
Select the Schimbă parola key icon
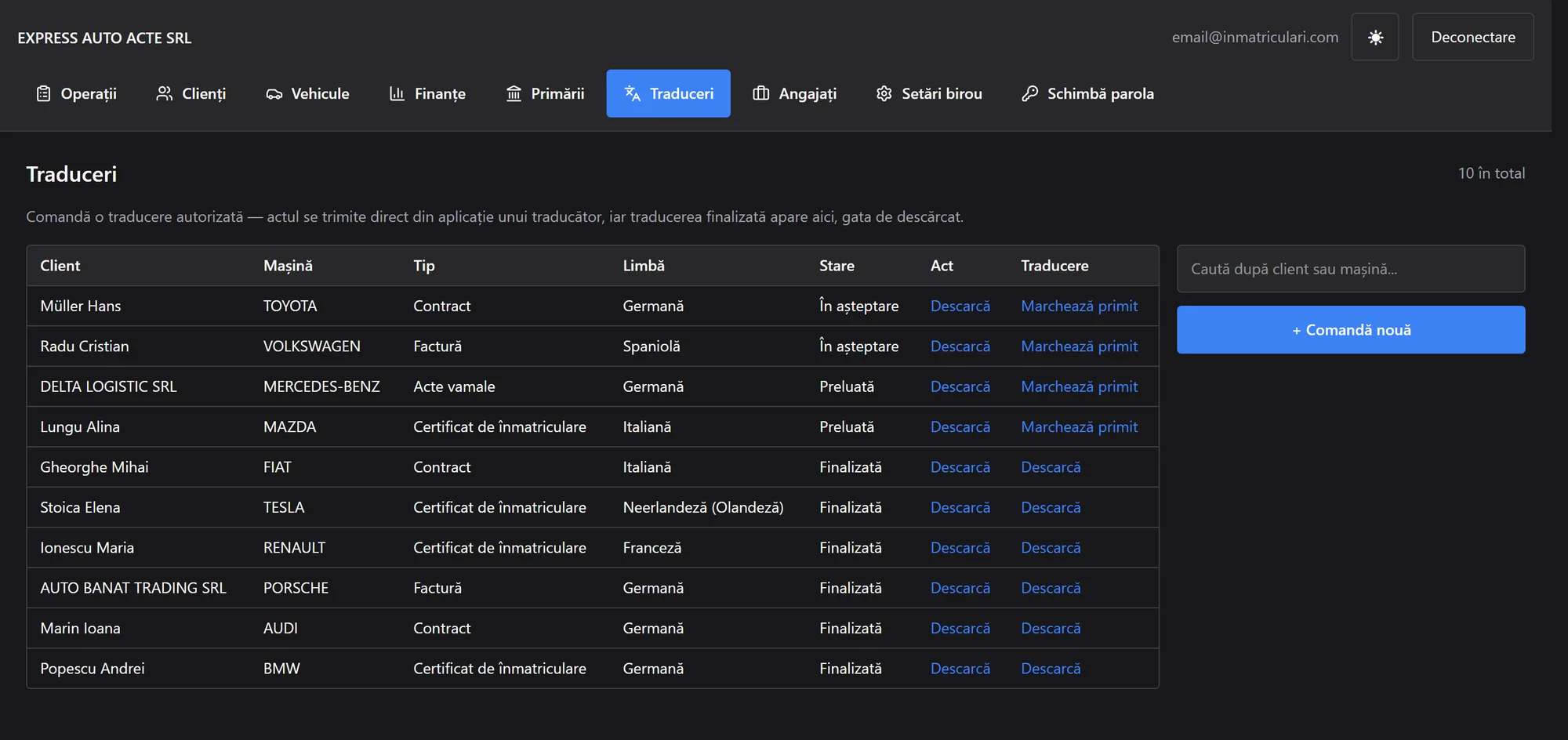[x=1030, y=93]
